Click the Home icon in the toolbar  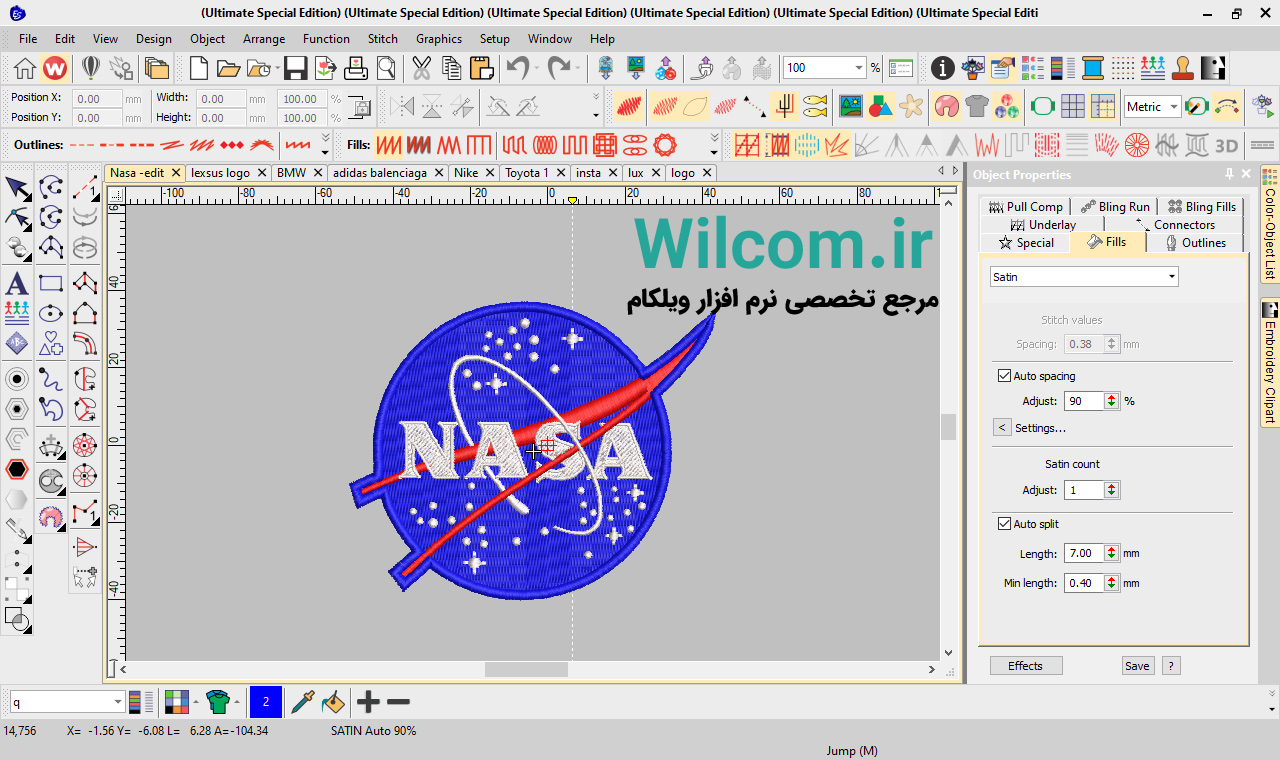pos(25,68)
